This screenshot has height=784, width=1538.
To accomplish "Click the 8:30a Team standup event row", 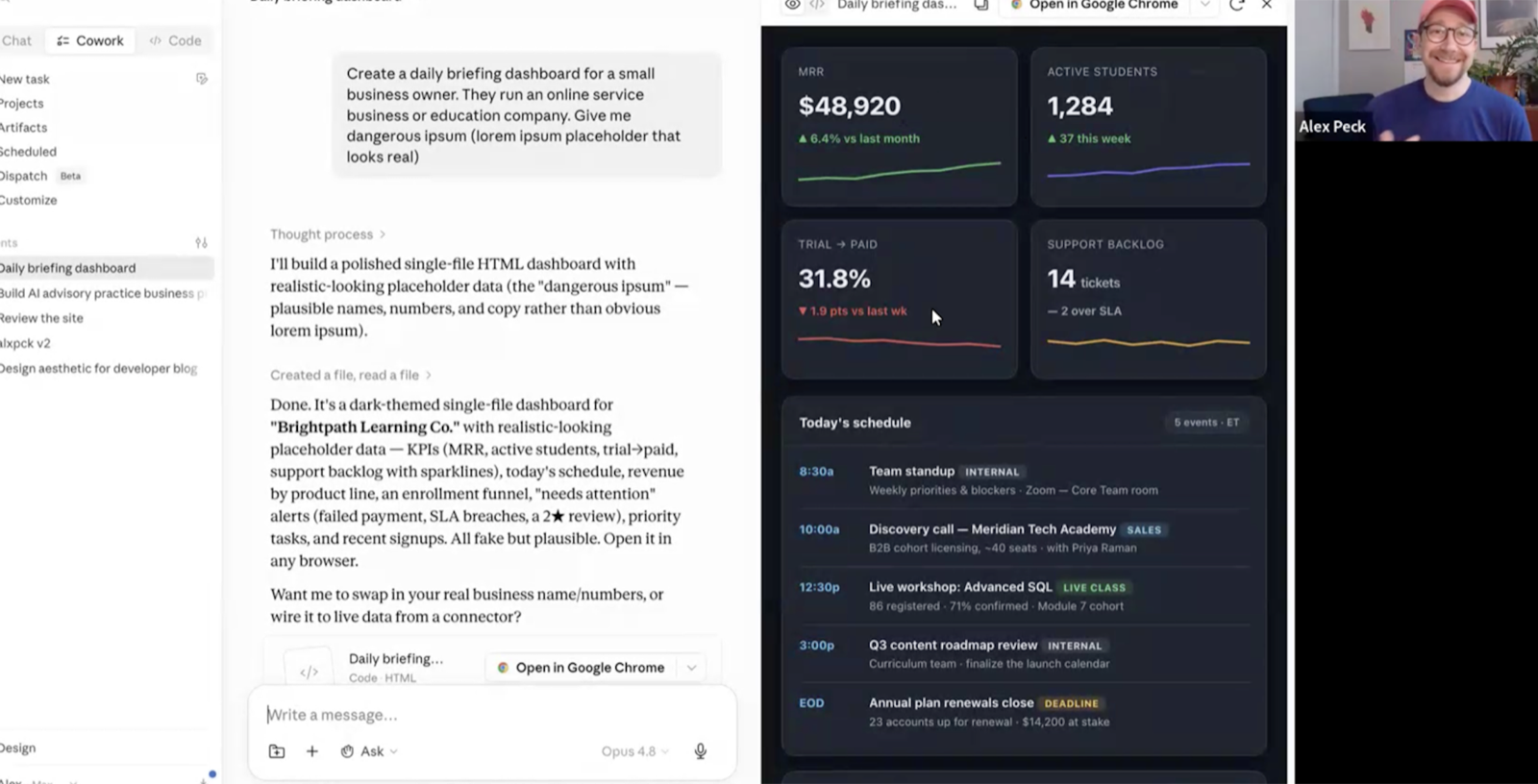I will 1024,480.
